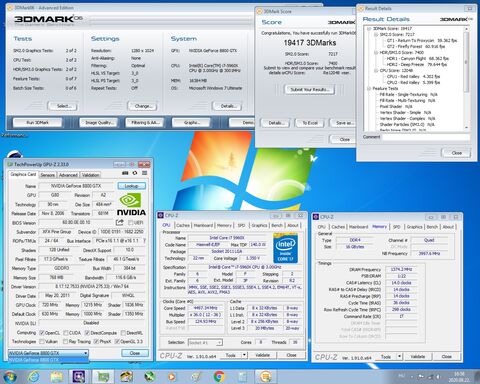This screenshot has width=480, height=384.
Task: Open the Bench tab in right CPU-Z
Action: [432, 227]
